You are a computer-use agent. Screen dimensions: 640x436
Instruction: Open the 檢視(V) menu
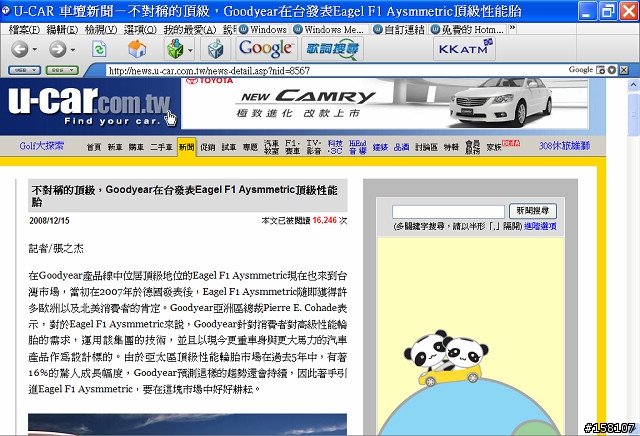coord(101,29)
